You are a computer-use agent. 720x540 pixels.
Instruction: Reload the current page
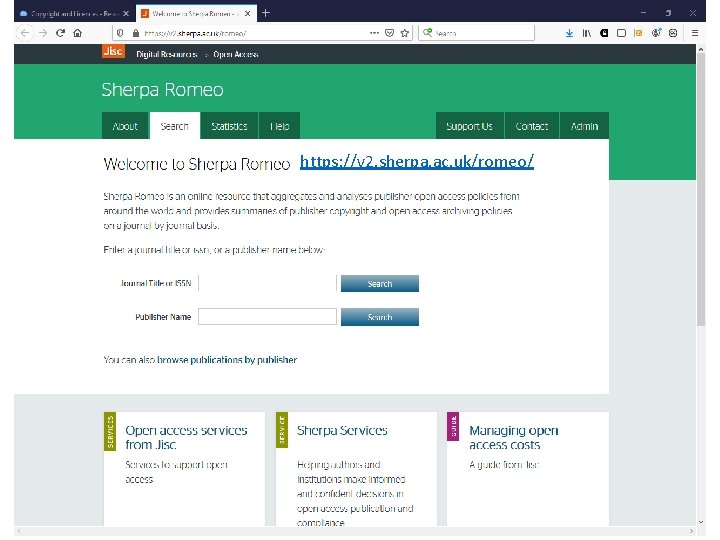click(x=60, y=33)
